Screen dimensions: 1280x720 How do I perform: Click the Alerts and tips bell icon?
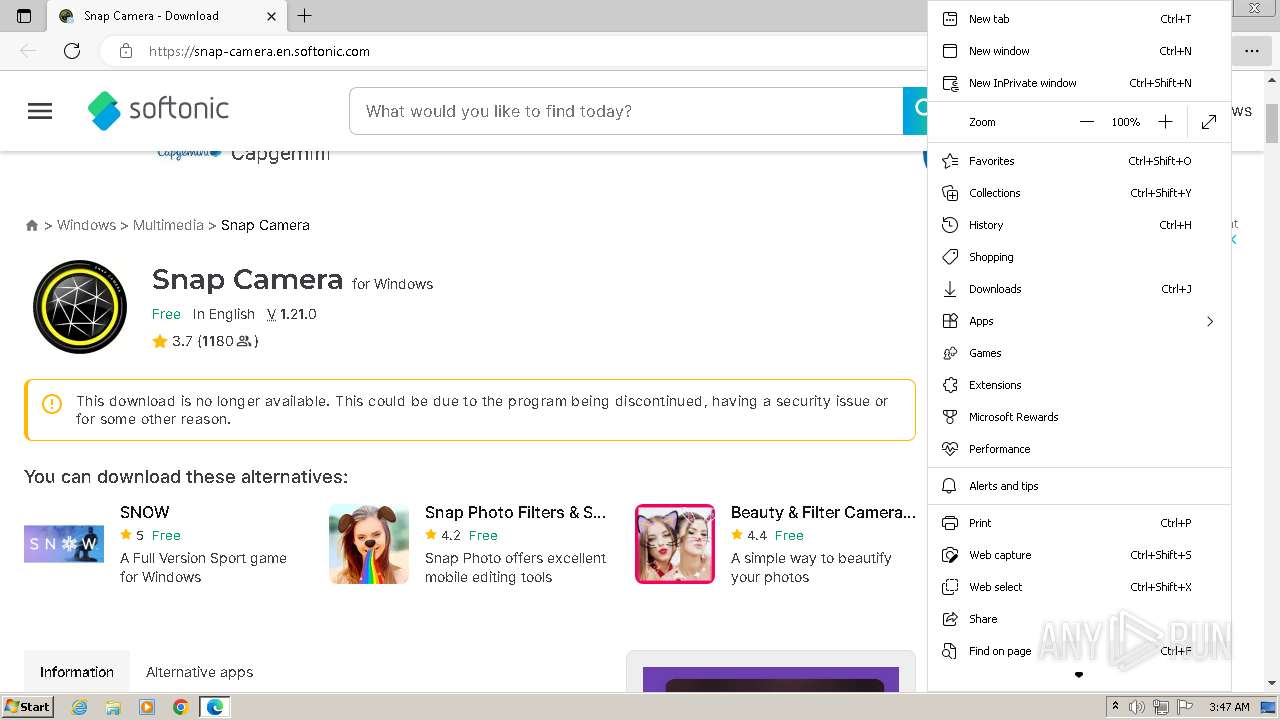tap(950, 486)
